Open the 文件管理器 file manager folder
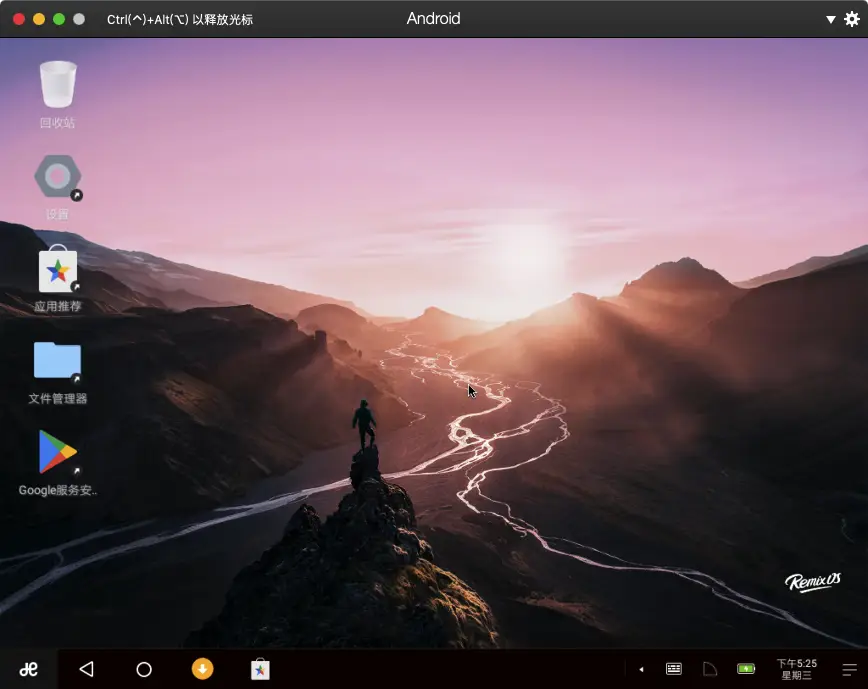868x689 pixels. tap(58, 362)
